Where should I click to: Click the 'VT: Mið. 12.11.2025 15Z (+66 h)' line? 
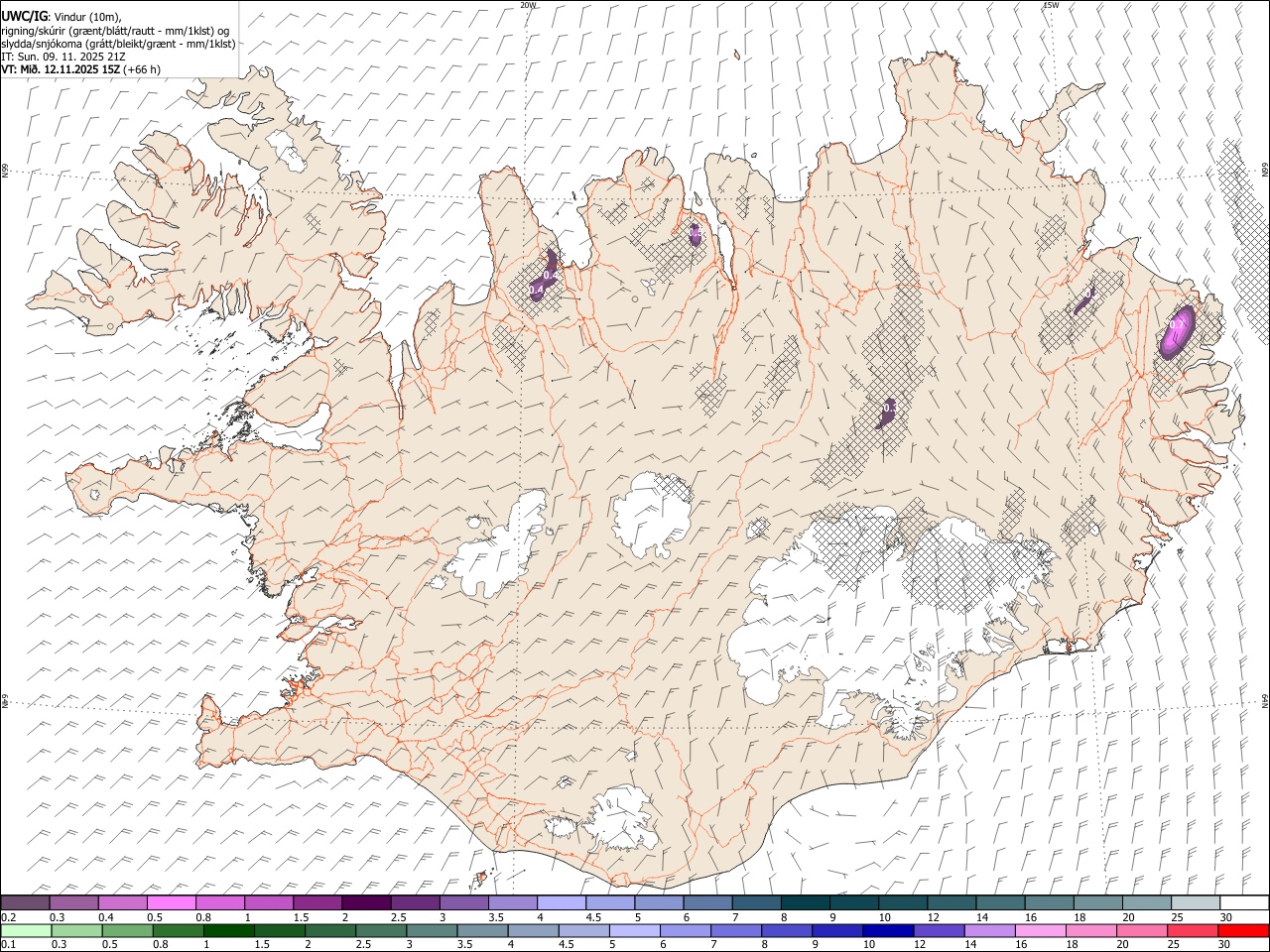[x=81, y=69]
